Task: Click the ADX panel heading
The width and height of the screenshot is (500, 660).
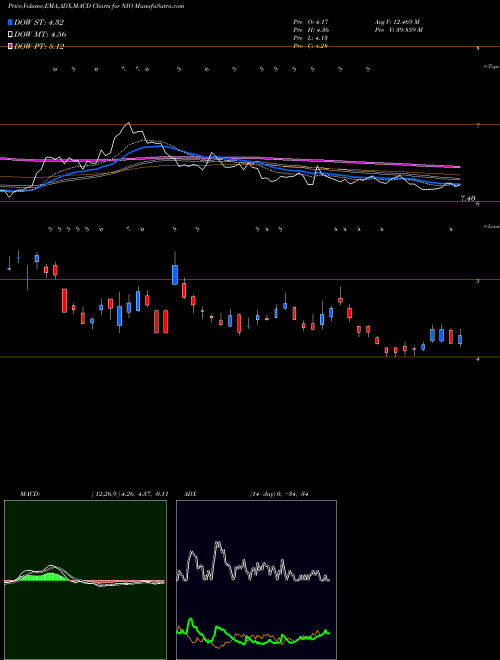Action: 191,494
